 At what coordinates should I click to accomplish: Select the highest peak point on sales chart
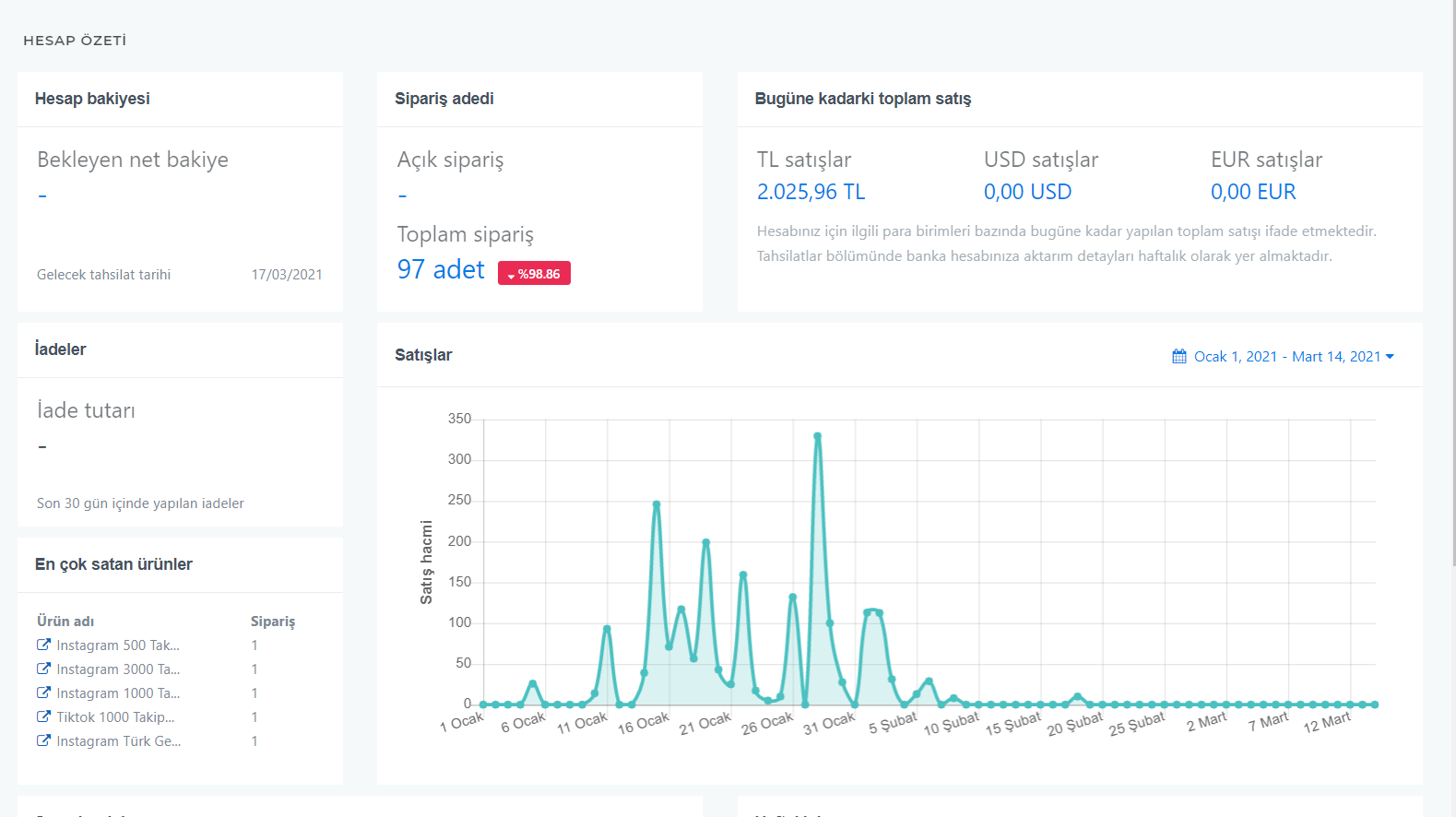click(x=817, y=436)
